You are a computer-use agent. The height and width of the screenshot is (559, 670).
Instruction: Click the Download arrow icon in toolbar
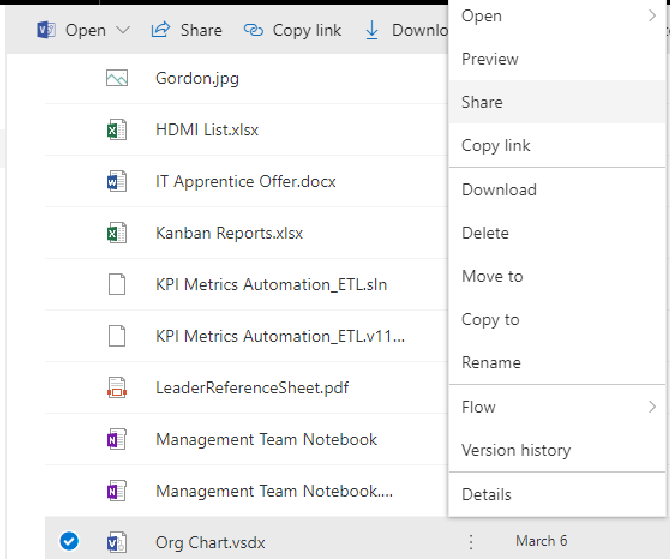(372, 30)
